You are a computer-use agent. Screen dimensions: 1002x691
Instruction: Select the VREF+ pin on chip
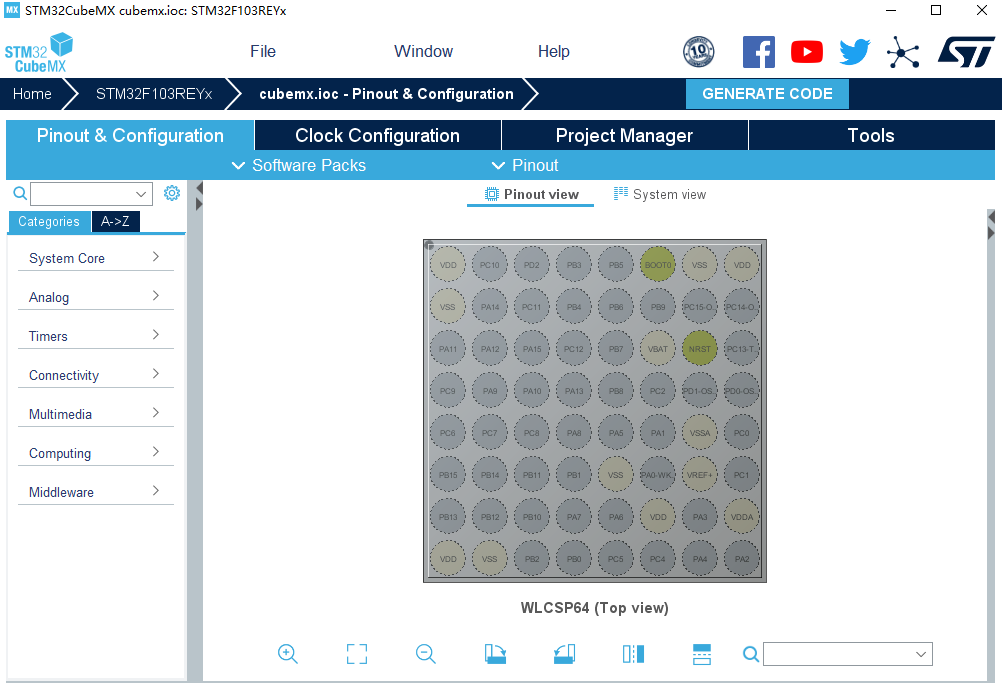700,475
